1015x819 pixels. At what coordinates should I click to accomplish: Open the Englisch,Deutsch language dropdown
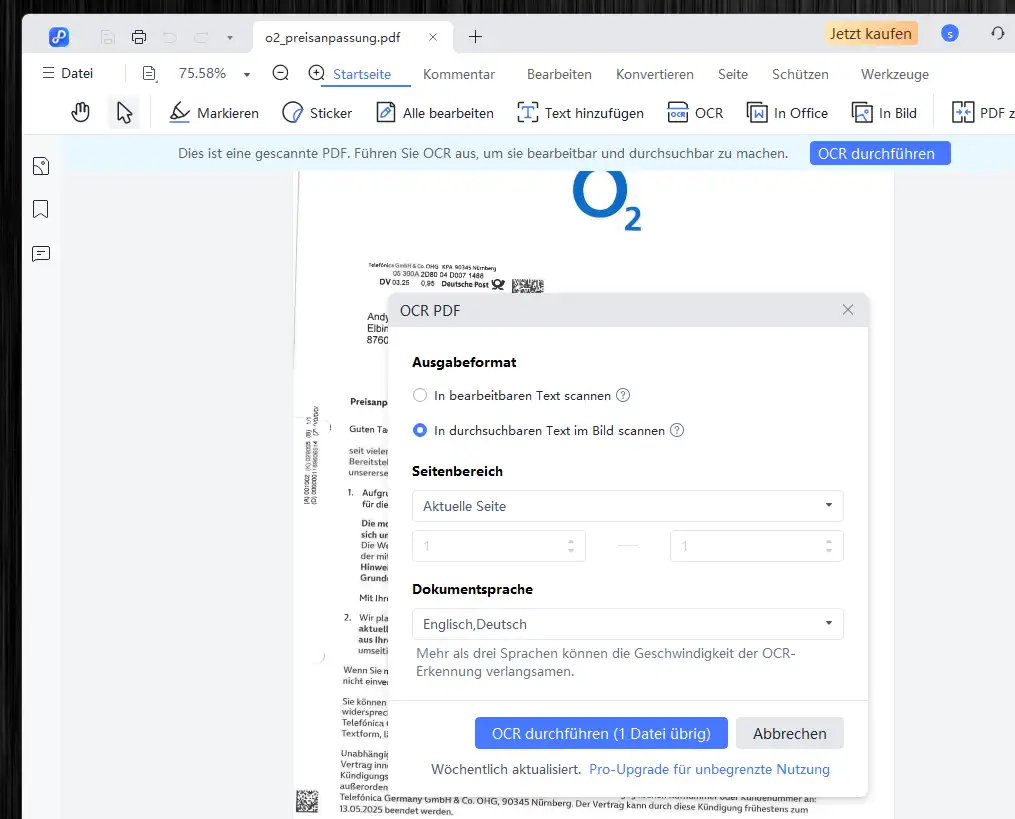tap(627, 624)
